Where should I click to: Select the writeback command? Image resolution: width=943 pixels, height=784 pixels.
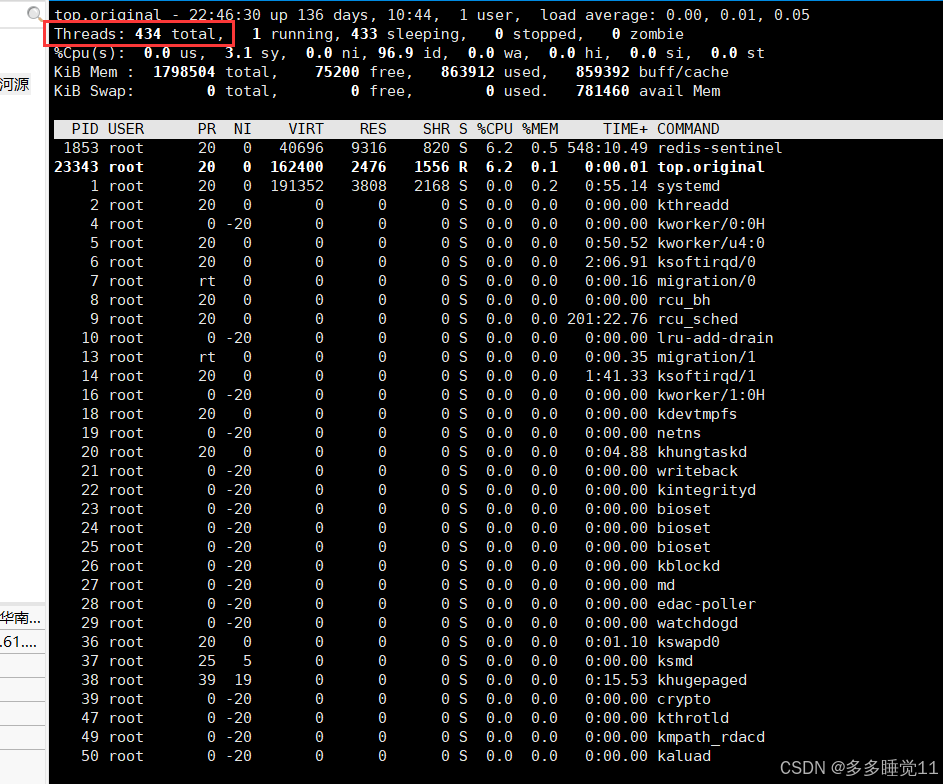pyautogui.click(x=697, y=471)
